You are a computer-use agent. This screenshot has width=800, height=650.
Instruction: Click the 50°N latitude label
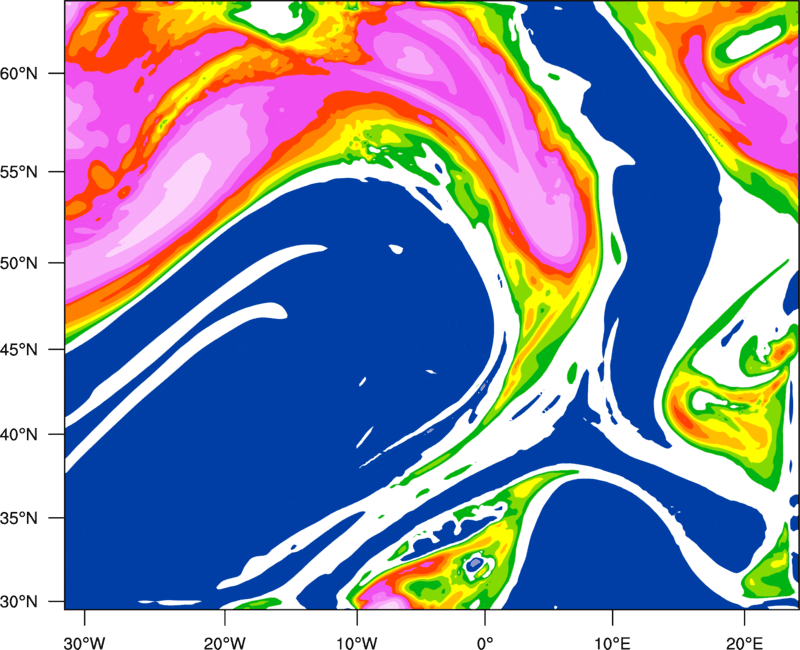click(x=19, y=263)
